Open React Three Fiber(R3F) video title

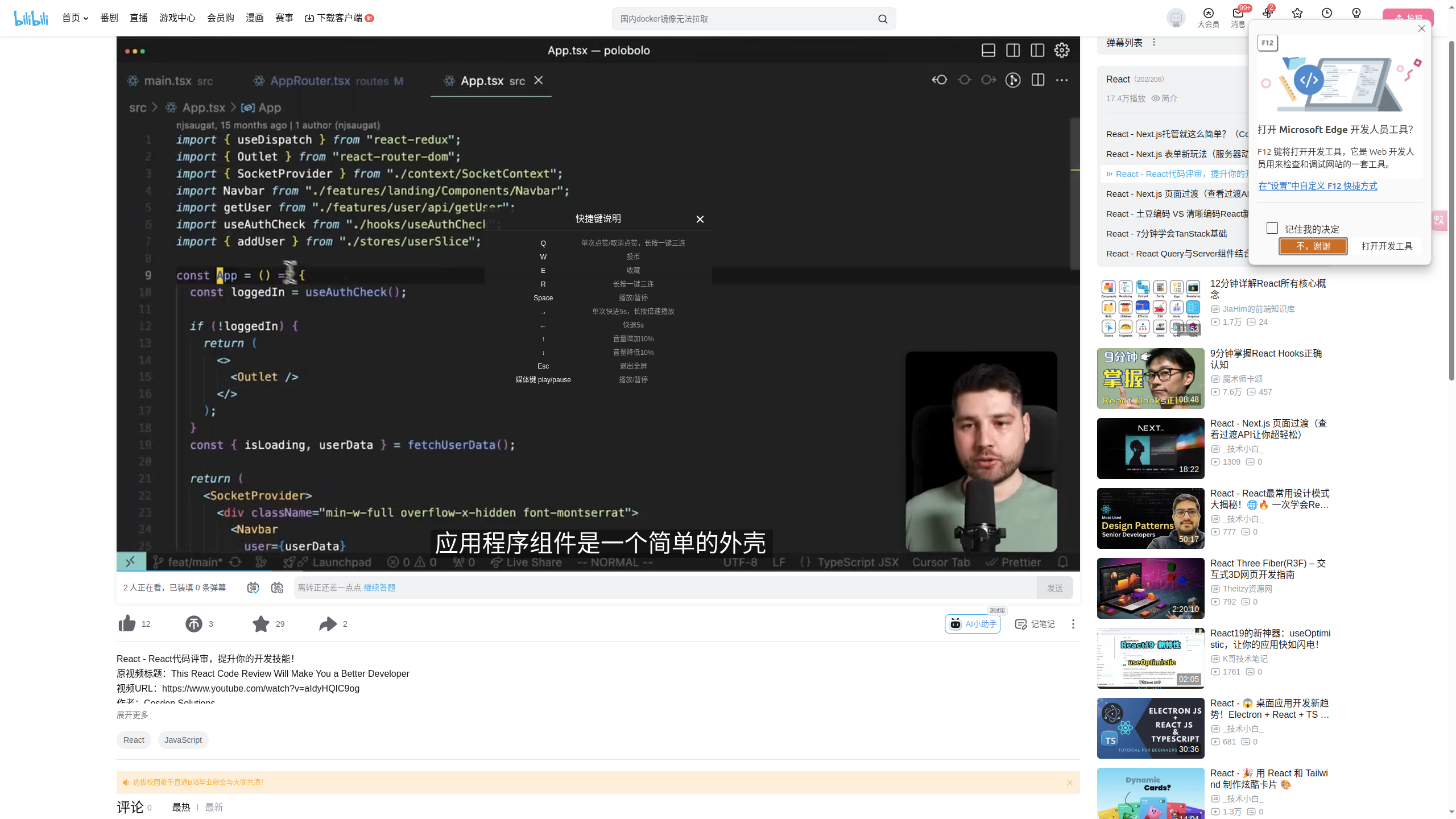[1268, 569]
